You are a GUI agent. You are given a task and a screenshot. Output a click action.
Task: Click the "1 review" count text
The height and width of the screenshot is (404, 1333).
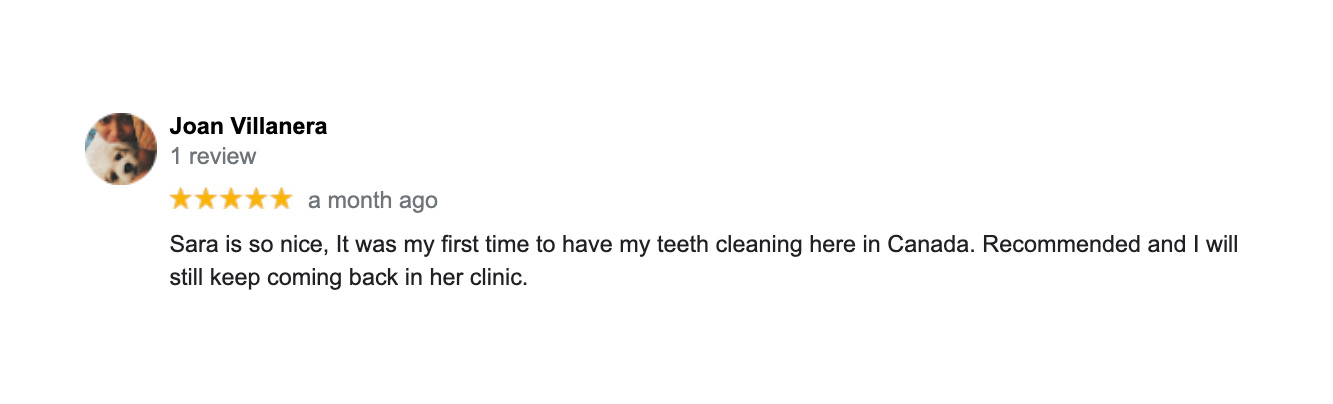pyautogui.click(x=213, y=156)
